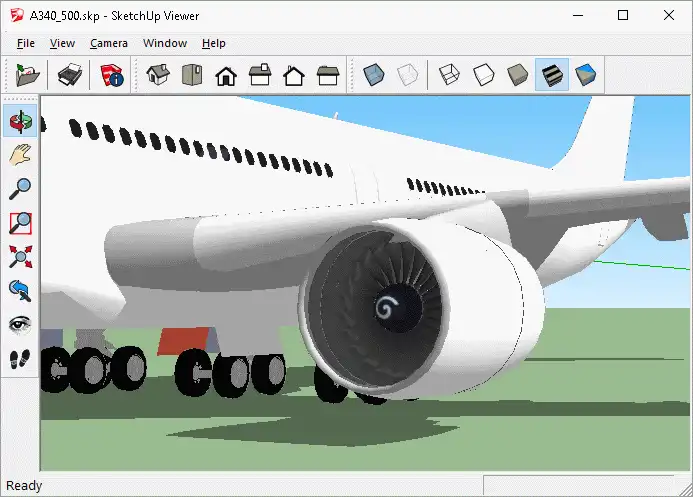Open the Camera menu
693x497 pixels.
109,43
